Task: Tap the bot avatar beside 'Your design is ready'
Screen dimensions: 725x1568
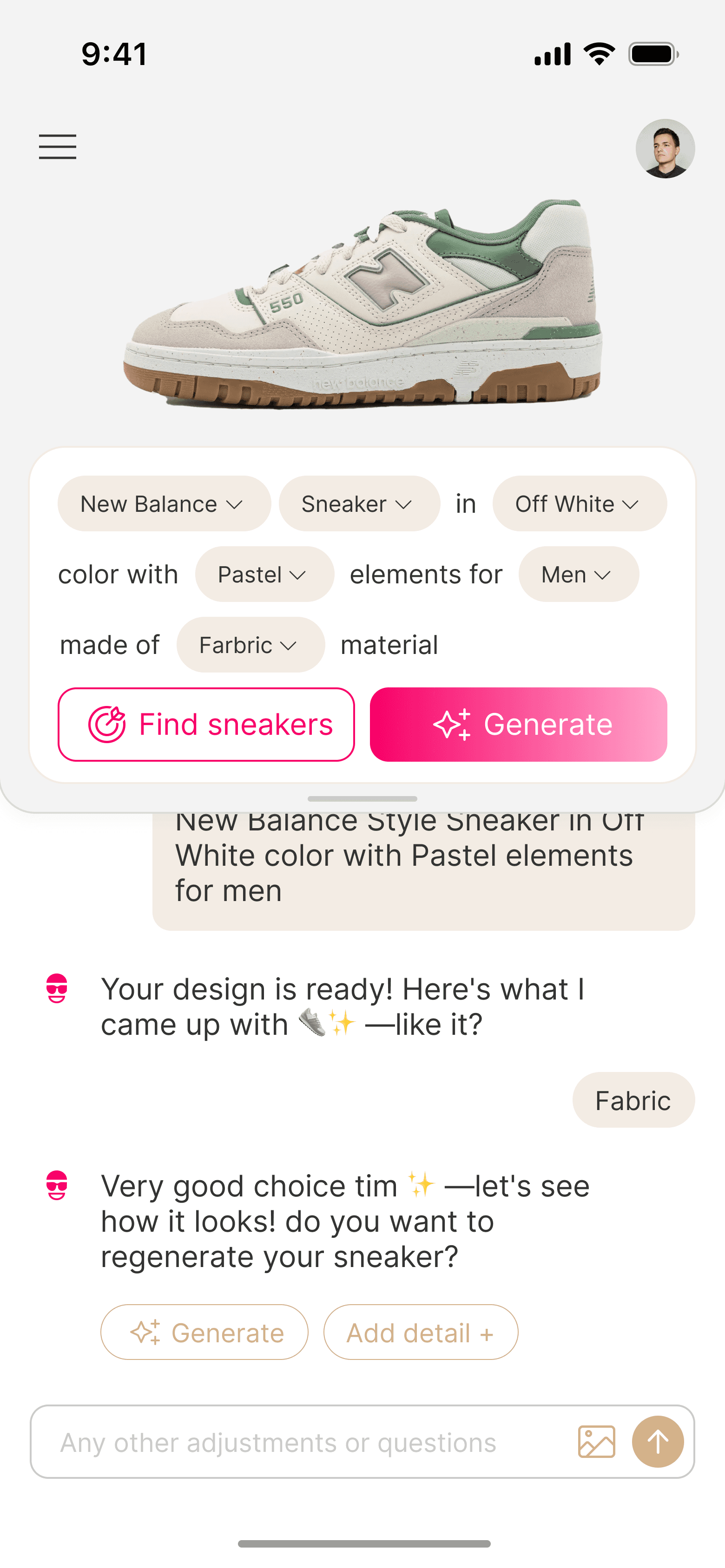Action: coord(57,988)
